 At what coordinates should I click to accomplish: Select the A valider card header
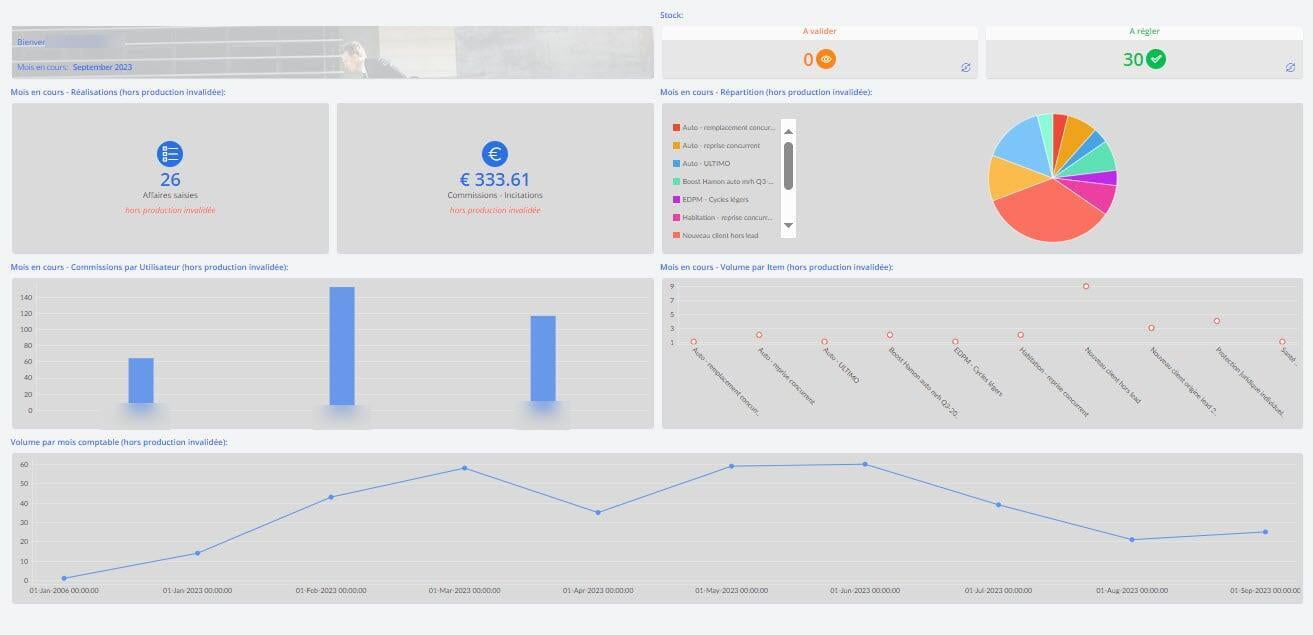point(820,32)
